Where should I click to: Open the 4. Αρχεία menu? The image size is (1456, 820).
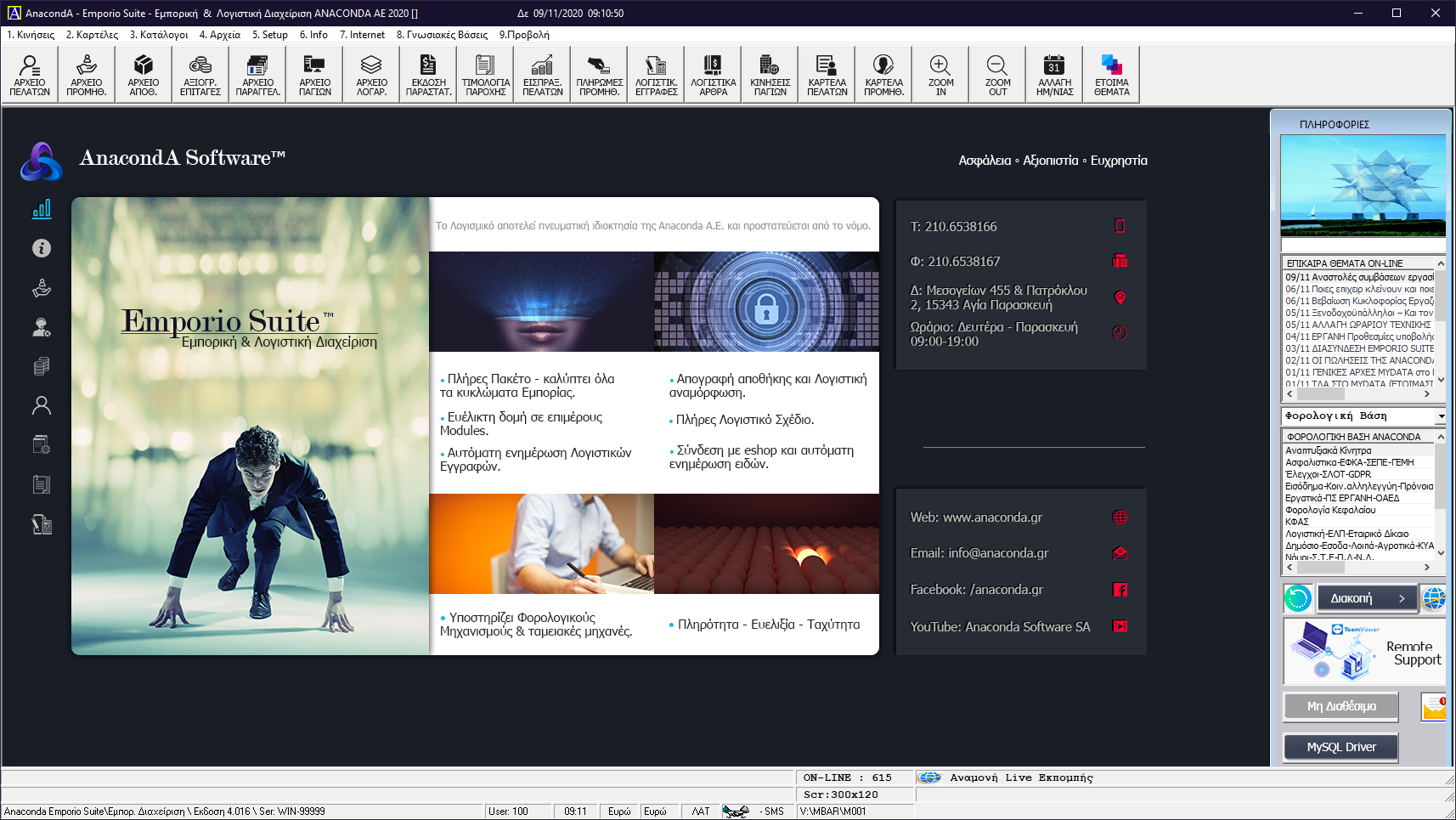click(x=220, y=35)
